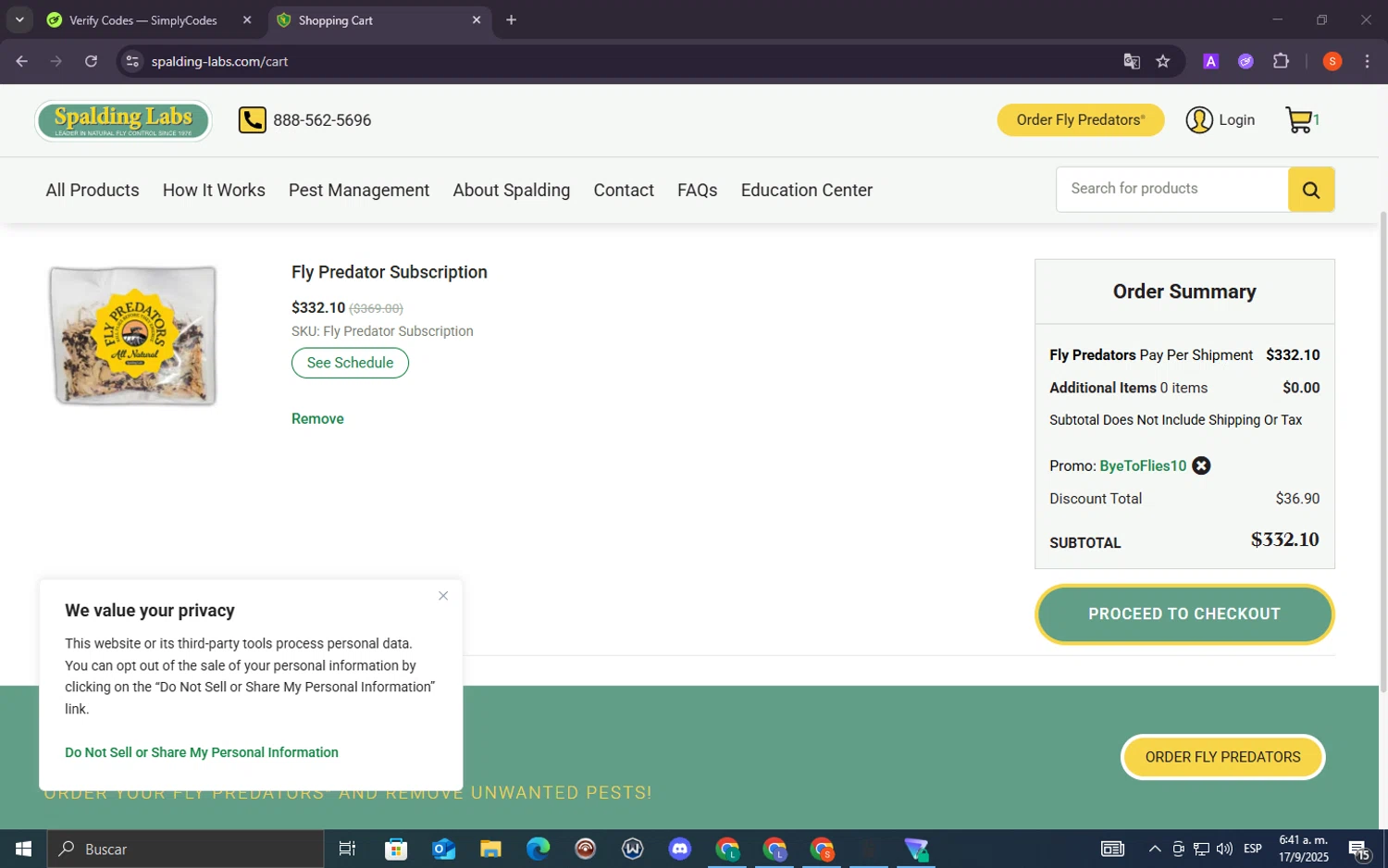Screen dimensions: 1388x868
Task: Click the taskbar clock showing 6:41 a. m.
Action: coord(1303,849)
